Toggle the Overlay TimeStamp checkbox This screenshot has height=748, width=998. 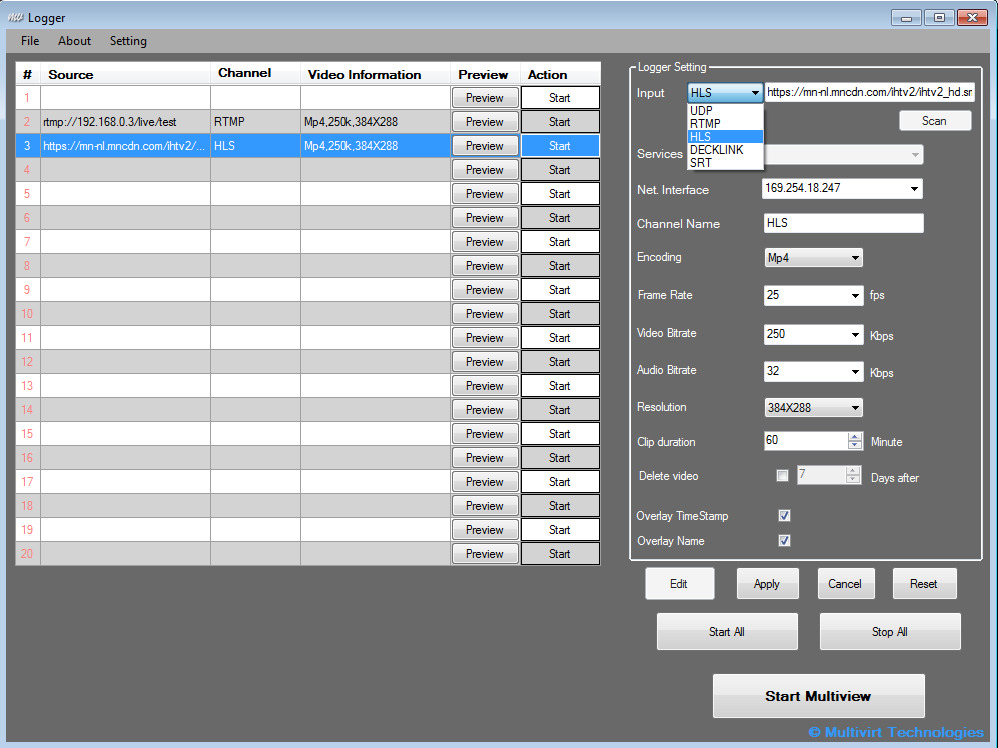[x=784, y=516]
